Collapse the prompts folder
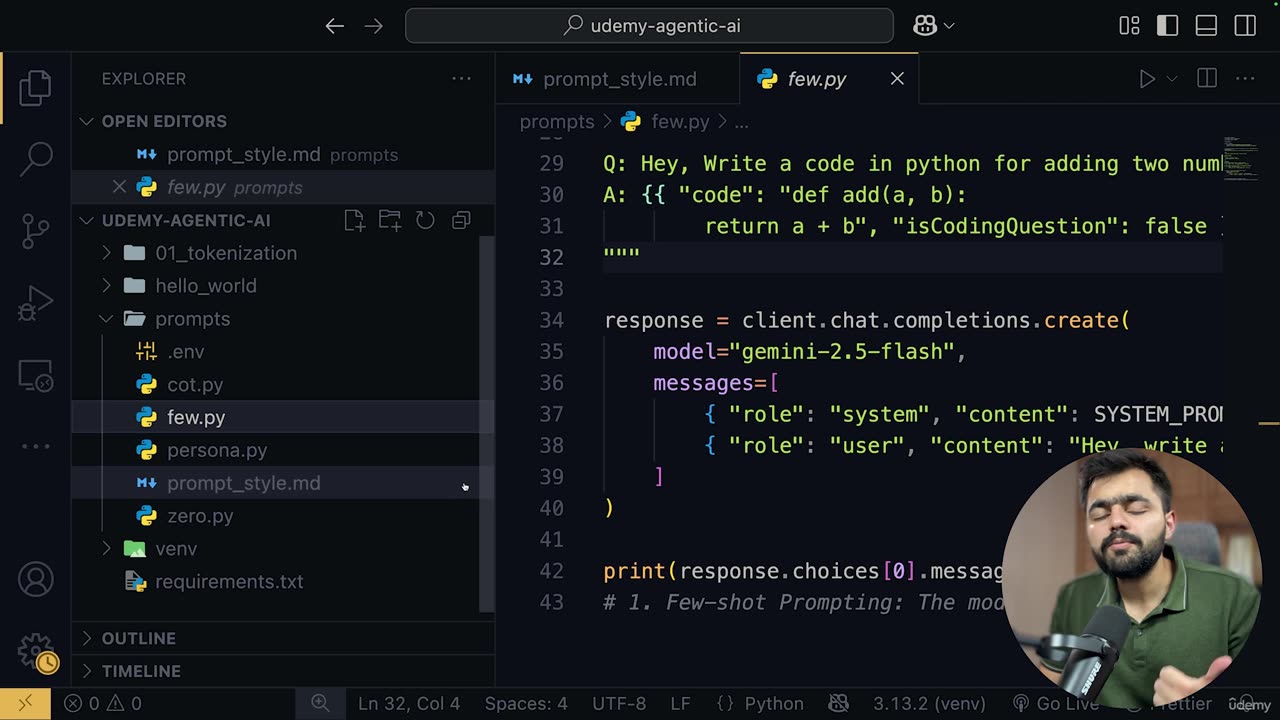 (x=278, y=319)
